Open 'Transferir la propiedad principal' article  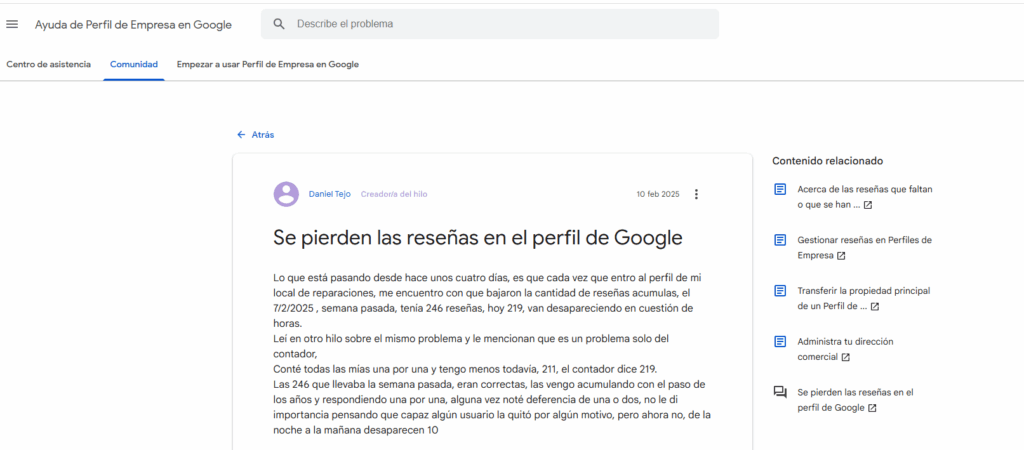(863, 298)
